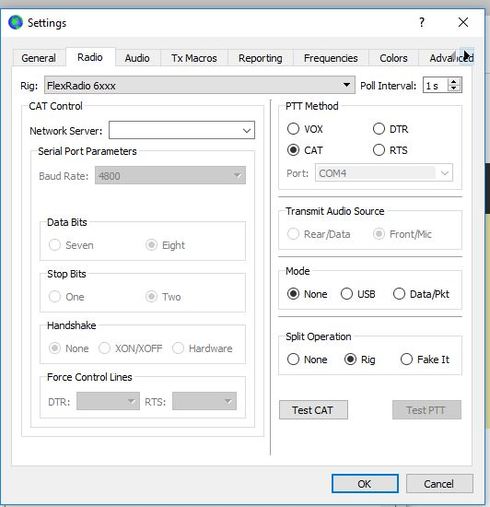The image size is (490, 507).
Task: Click the WSJT-X globe icon in title bar
Action: pos(15,23)
